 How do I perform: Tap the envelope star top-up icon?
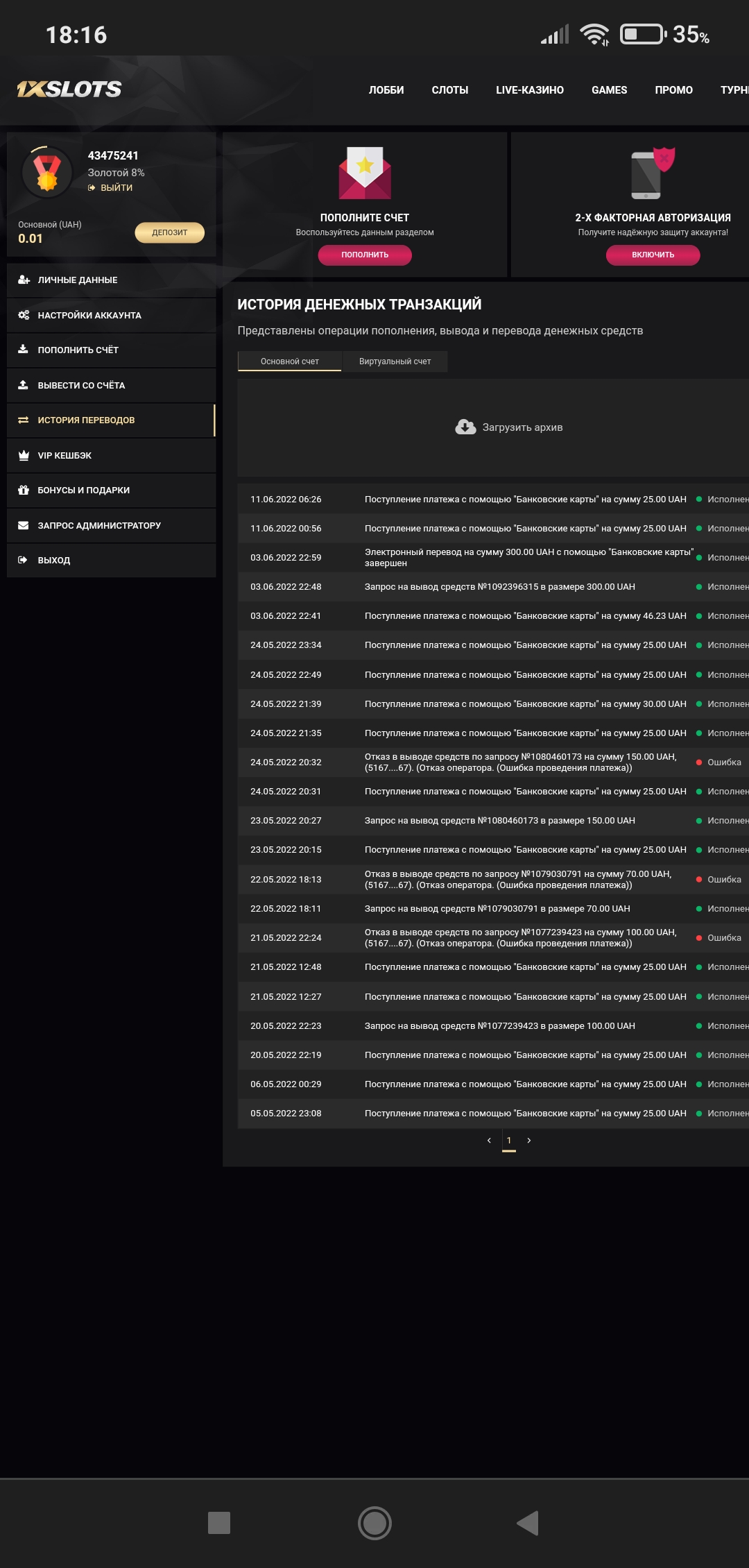[365, 173]
